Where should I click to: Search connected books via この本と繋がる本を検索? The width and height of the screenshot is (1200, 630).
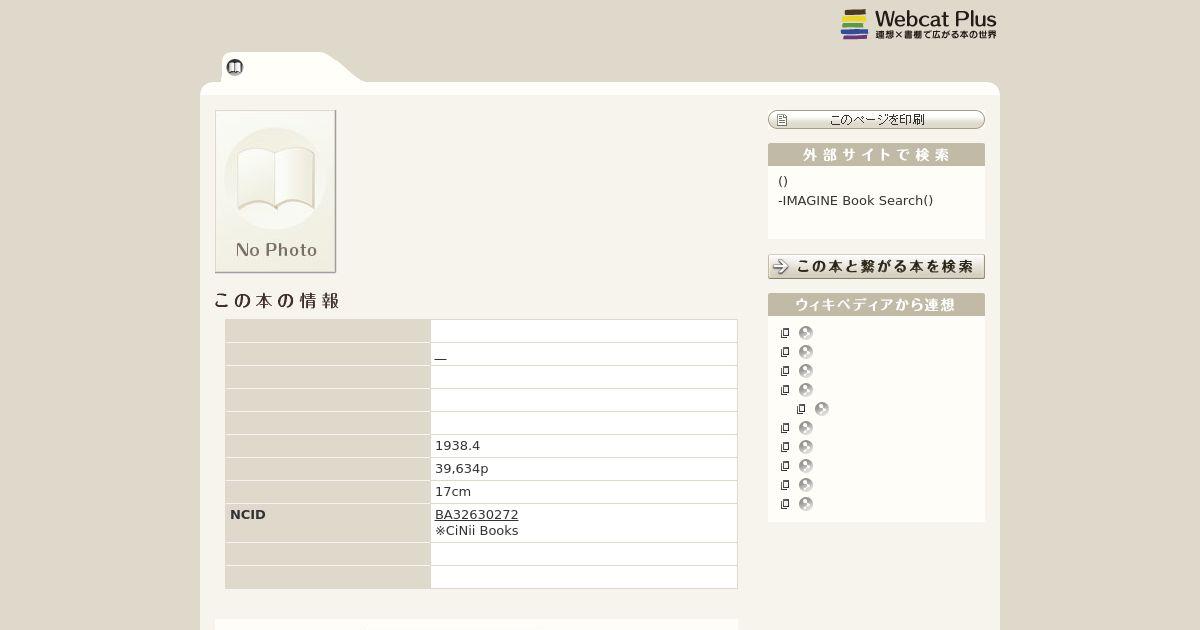876,267
